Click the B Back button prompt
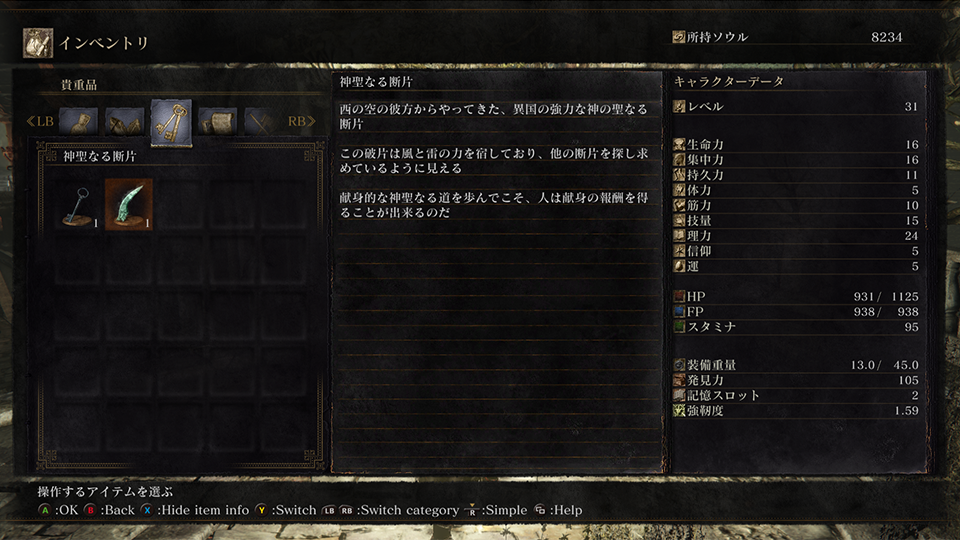Screen dimensions: 960x540 point(109,510)
